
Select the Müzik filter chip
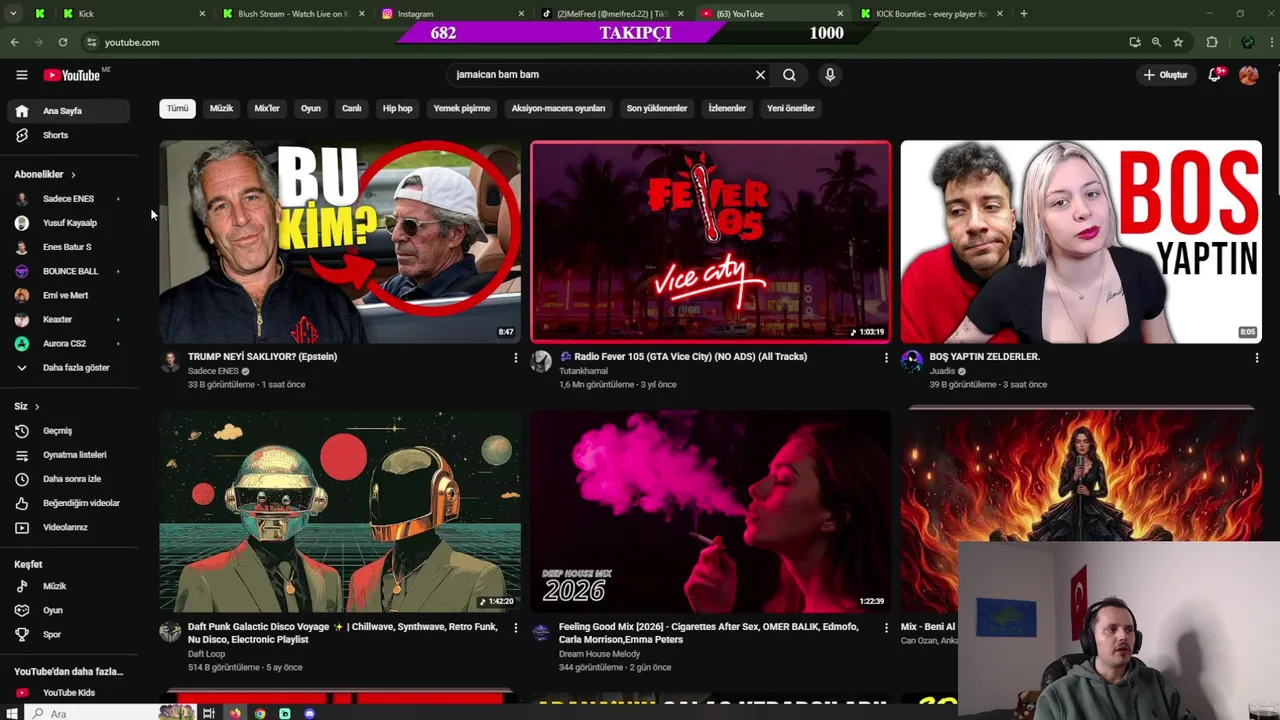pos(221,108)
